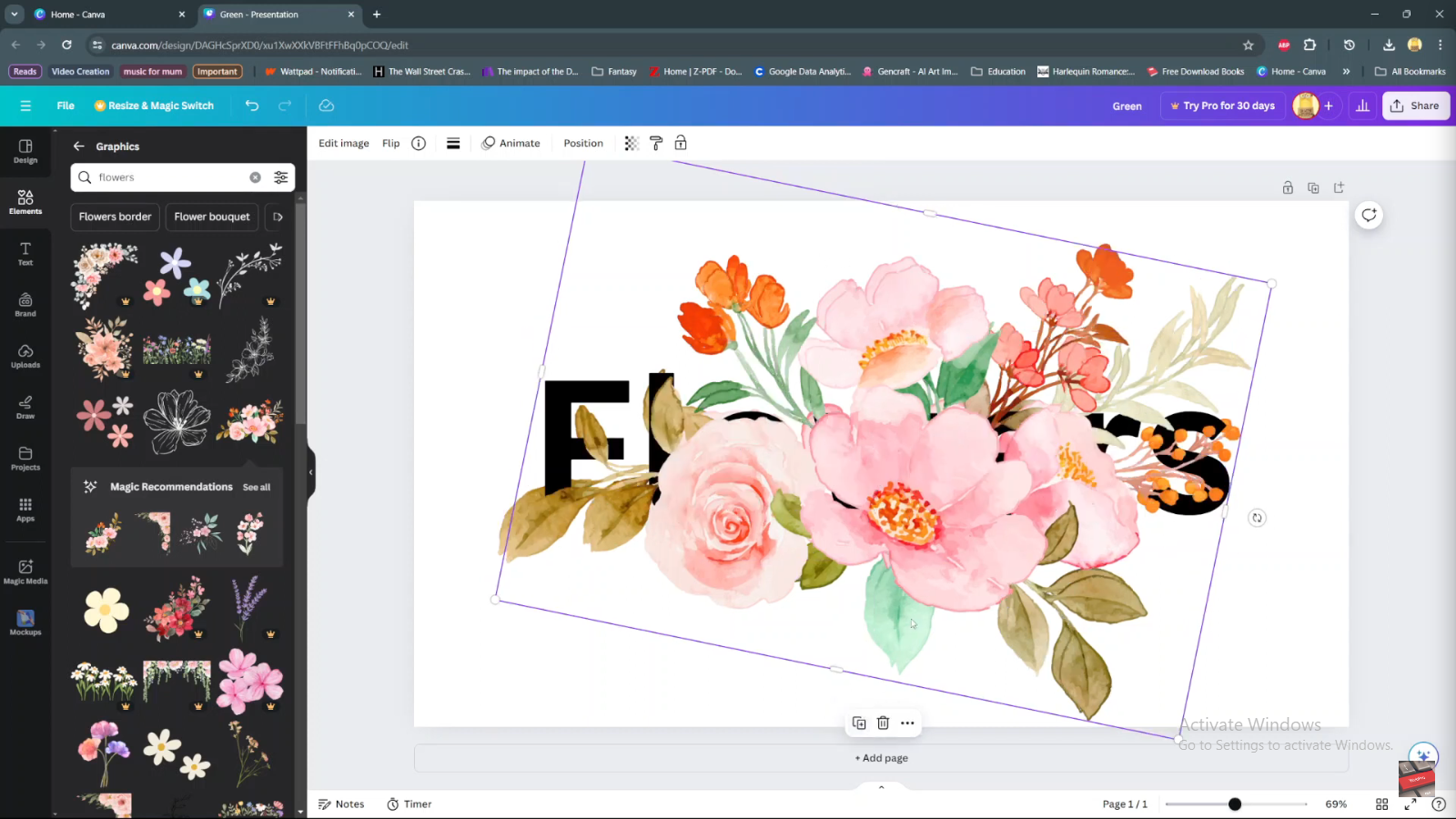This screenshot has height=819, width=1456.
Task: Add new page icon above canvas
Action: coord(1339,187)
